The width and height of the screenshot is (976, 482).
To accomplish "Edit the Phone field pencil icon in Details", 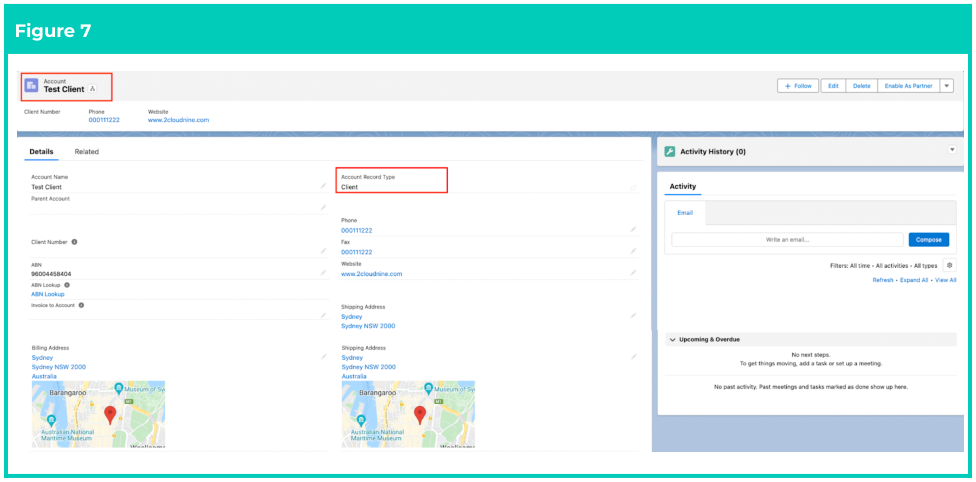I will (x=633, y=229).
